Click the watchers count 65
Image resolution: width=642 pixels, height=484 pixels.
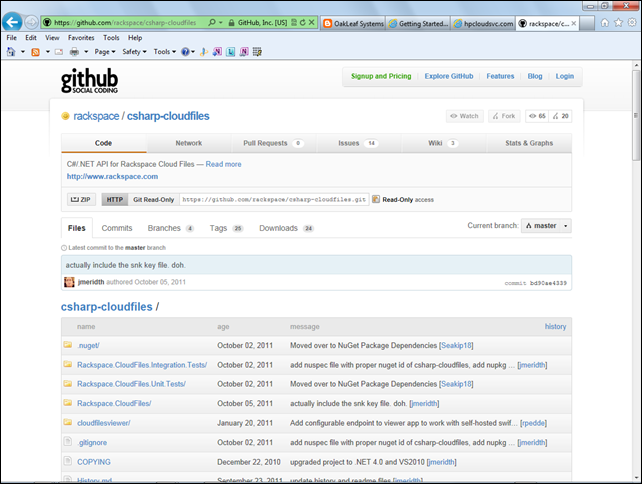[537, 116]
